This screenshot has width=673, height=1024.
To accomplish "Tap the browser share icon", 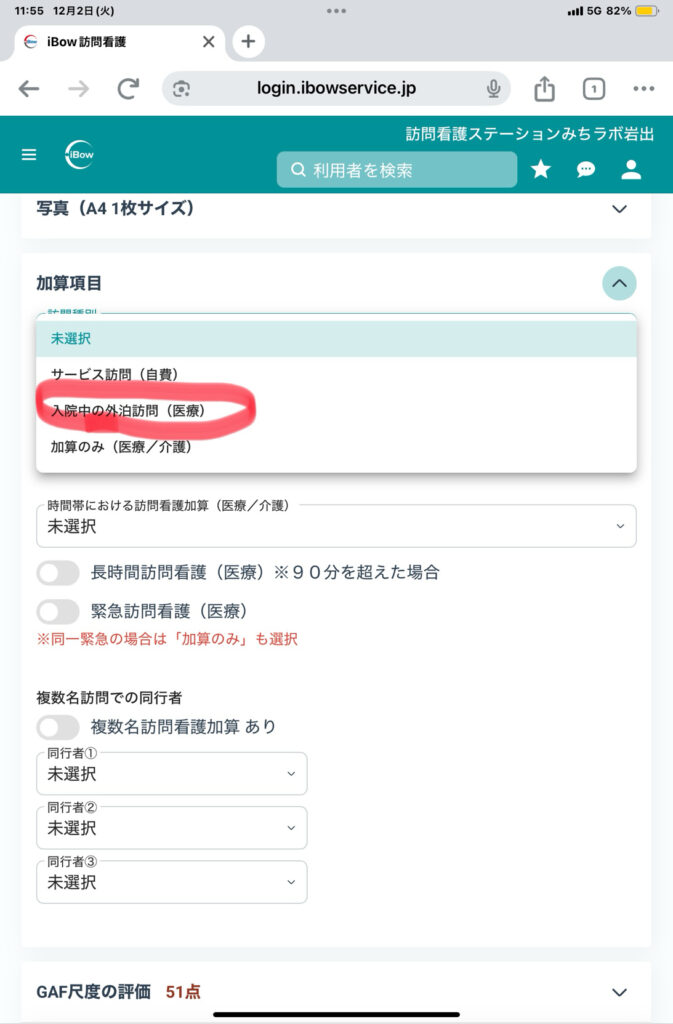I will pos(544,89).
